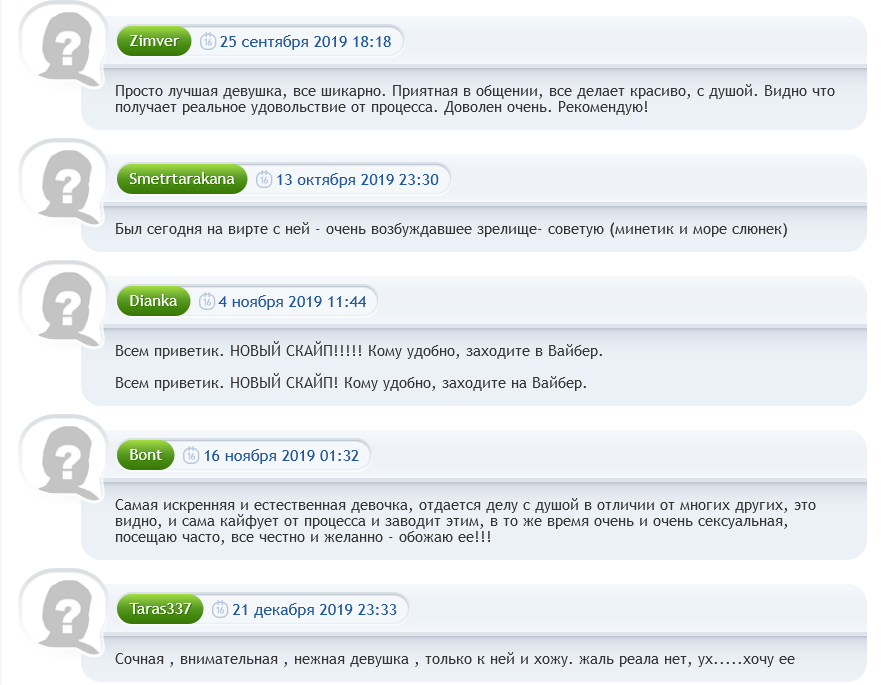Click the timestamp 4 ноября 2019 11:44
The width and height of the screenshot is (883, 685).
292,301
